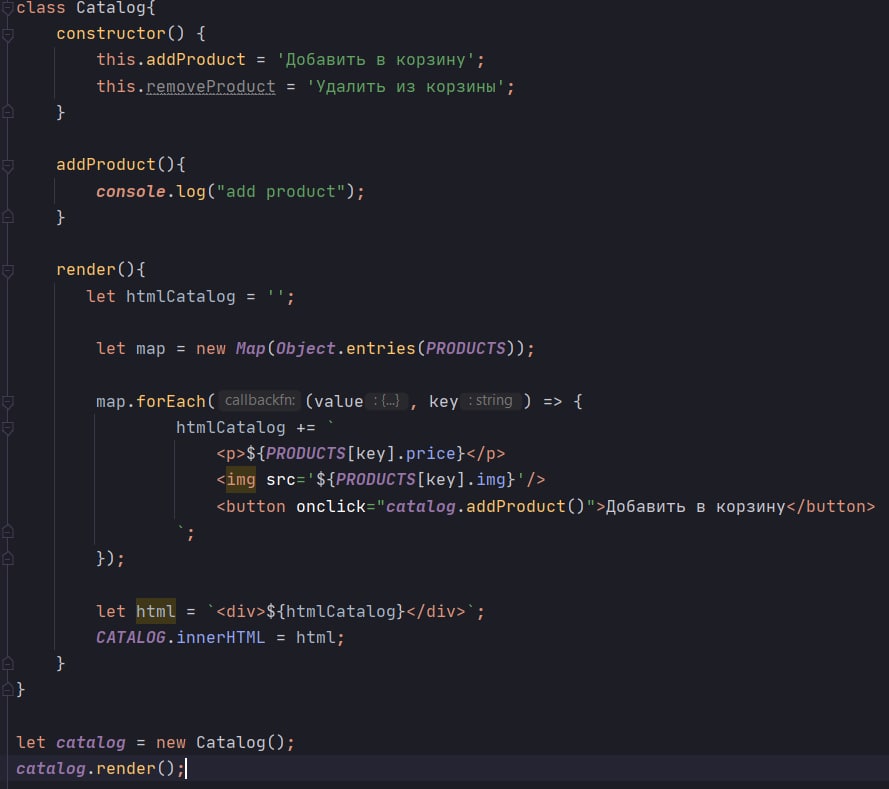The image size is (889, 789).
Task: Click the onclick attribute in button tag
Action: 331,506
